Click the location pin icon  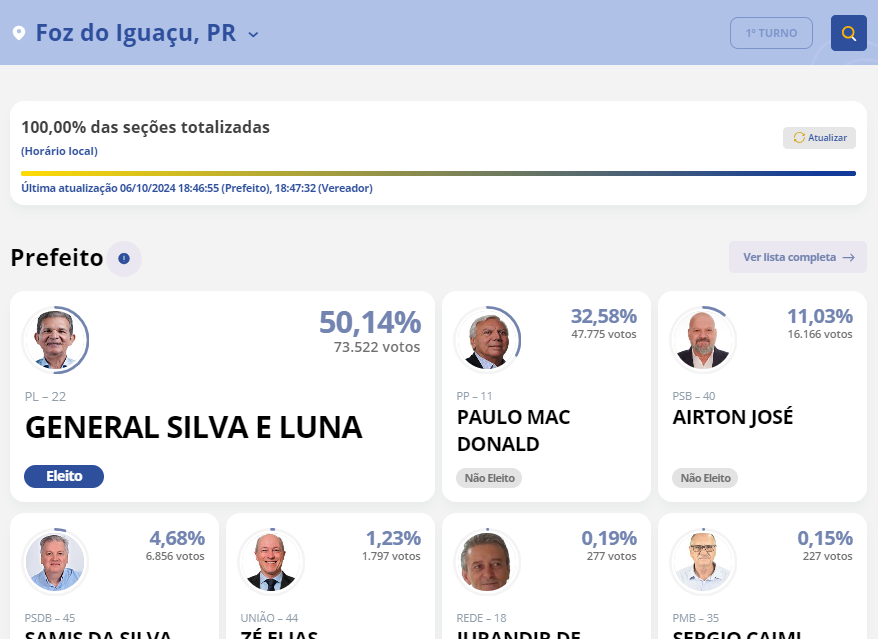pos(18,33)
